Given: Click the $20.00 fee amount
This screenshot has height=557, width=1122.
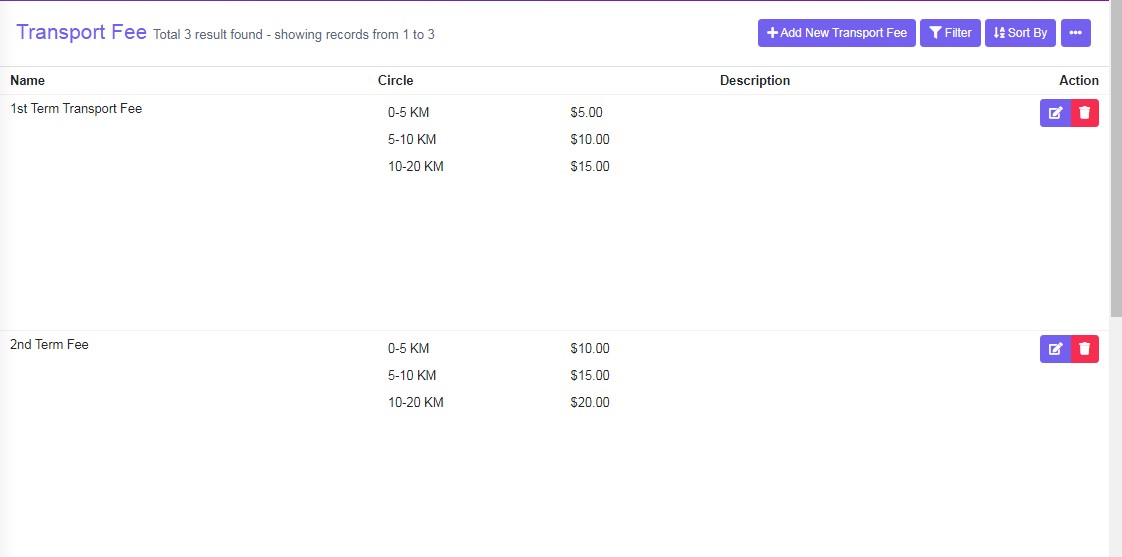Looking at the screenshot, I should pyautogui.click(x=590, y=403).
